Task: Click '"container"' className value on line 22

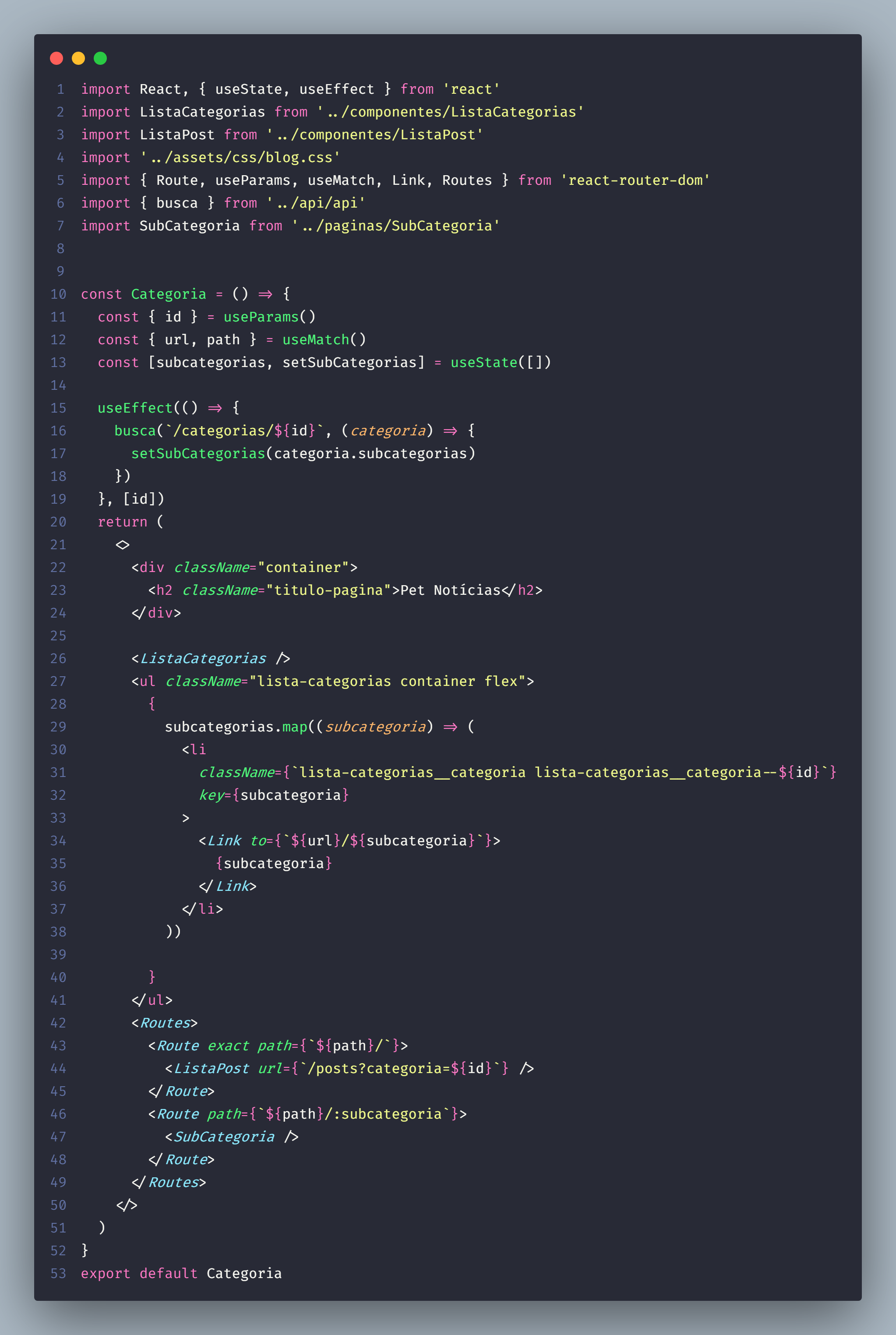Action: [x=303, y=568]
